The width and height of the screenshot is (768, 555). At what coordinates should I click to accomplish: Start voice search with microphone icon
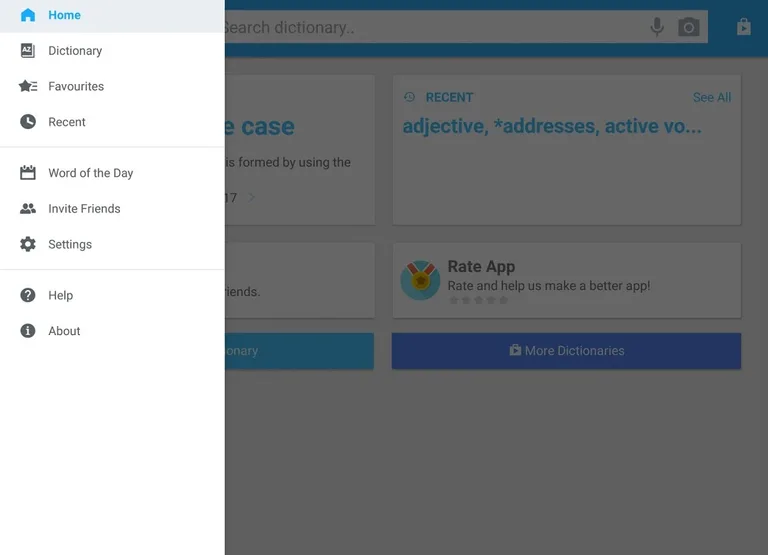657,27
